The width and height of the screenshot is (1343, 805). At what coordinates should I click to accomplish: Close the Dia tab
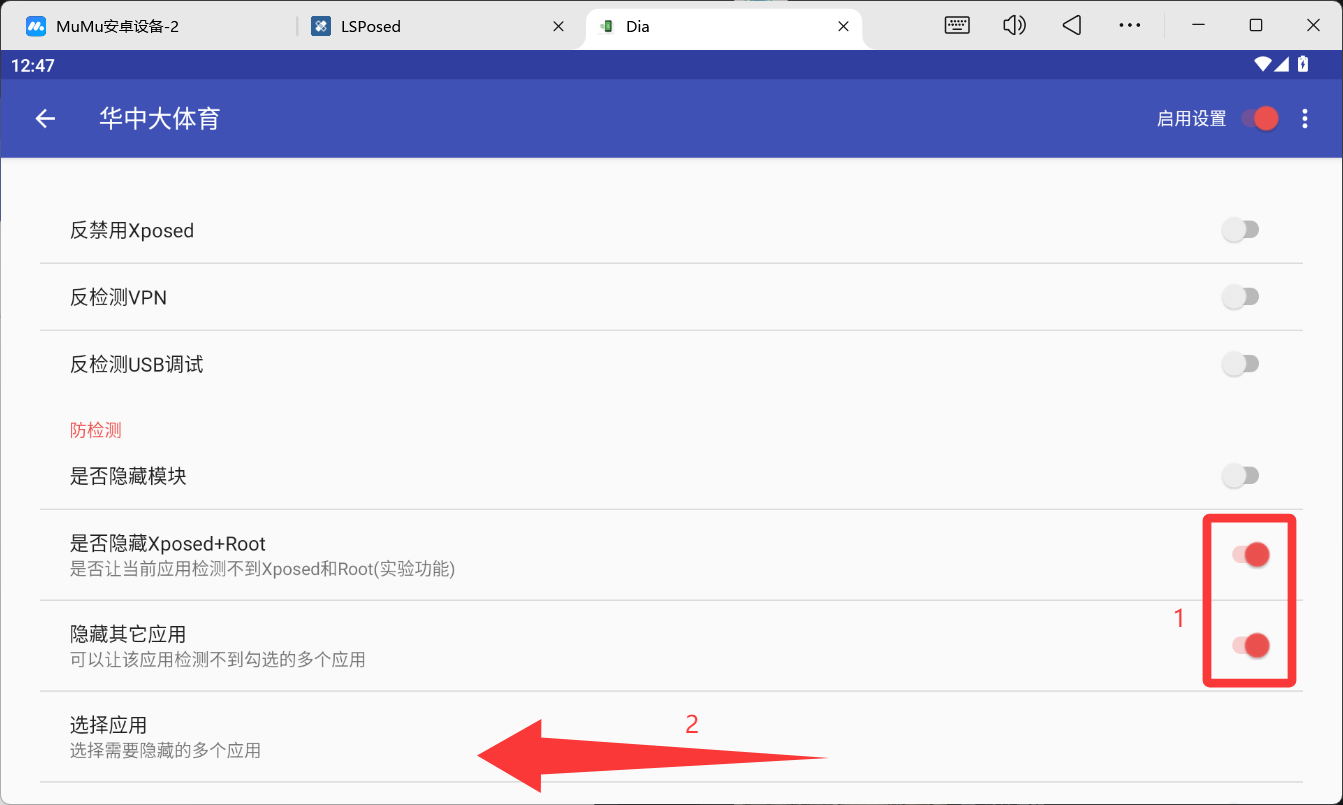pos(843,26)
